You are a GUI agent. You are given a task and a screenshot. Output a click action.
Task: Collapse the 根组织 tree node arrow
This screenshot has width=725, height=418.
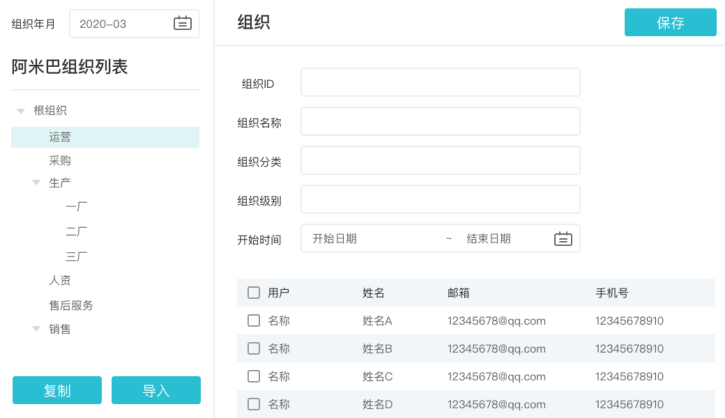21,111
